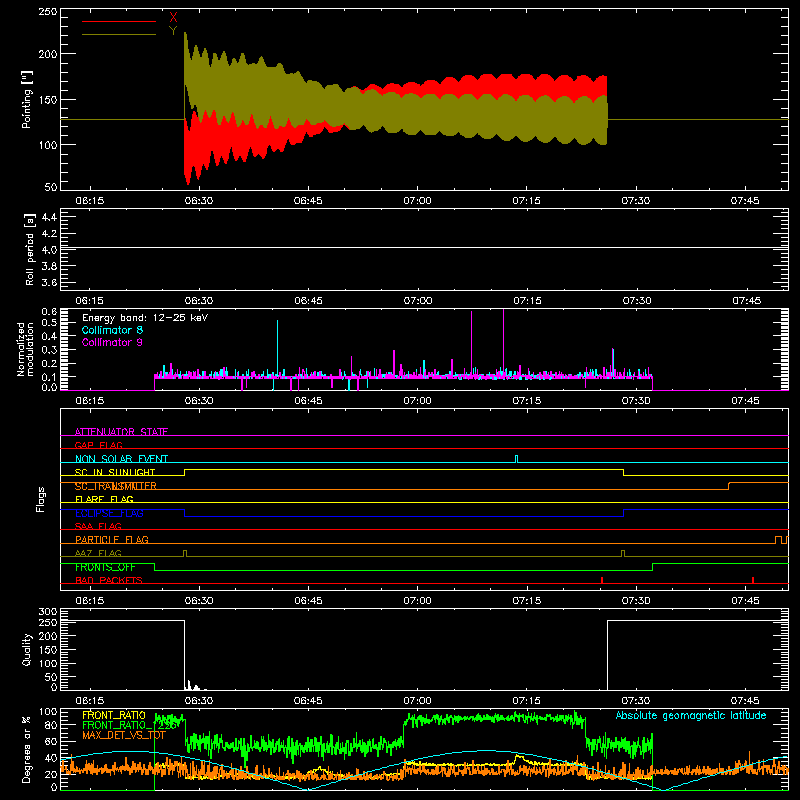Click the tall cyan Collimator 8 spike
Image resolution: width=800 pixels, height=800 pixels.
click(x=278, y=348)
